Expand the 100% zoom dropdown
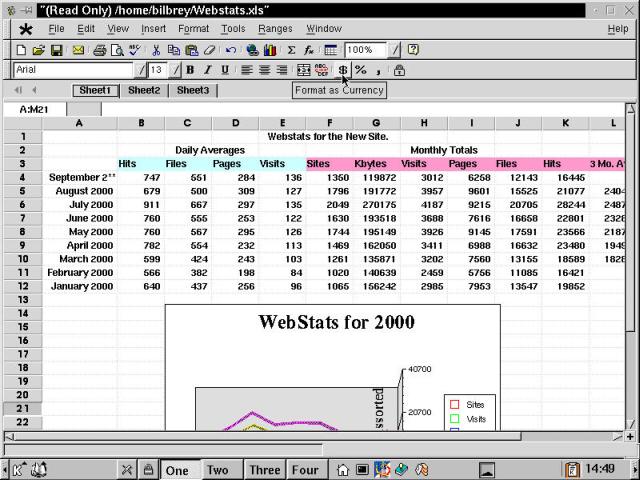 click(395, 50)
